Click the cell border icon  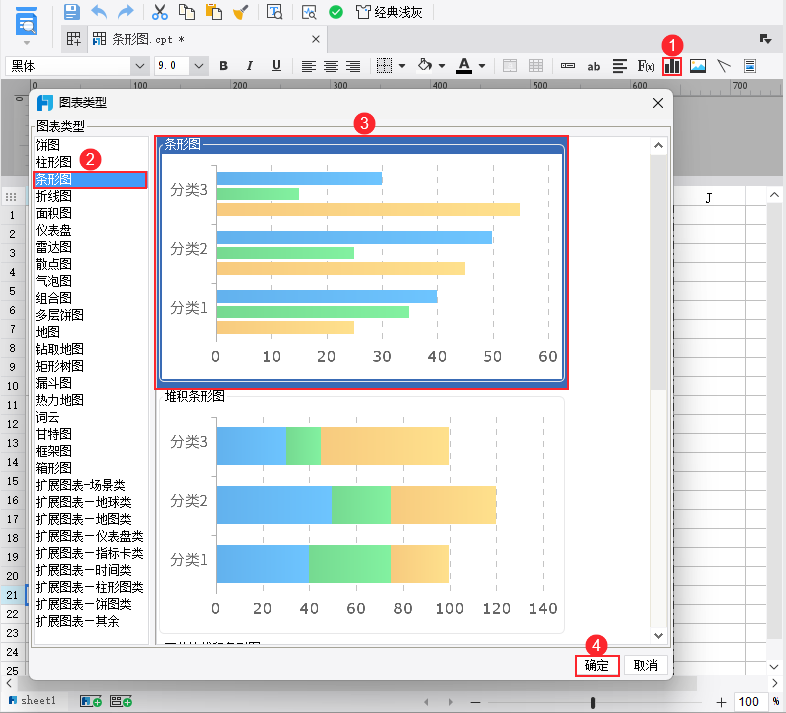384,66
